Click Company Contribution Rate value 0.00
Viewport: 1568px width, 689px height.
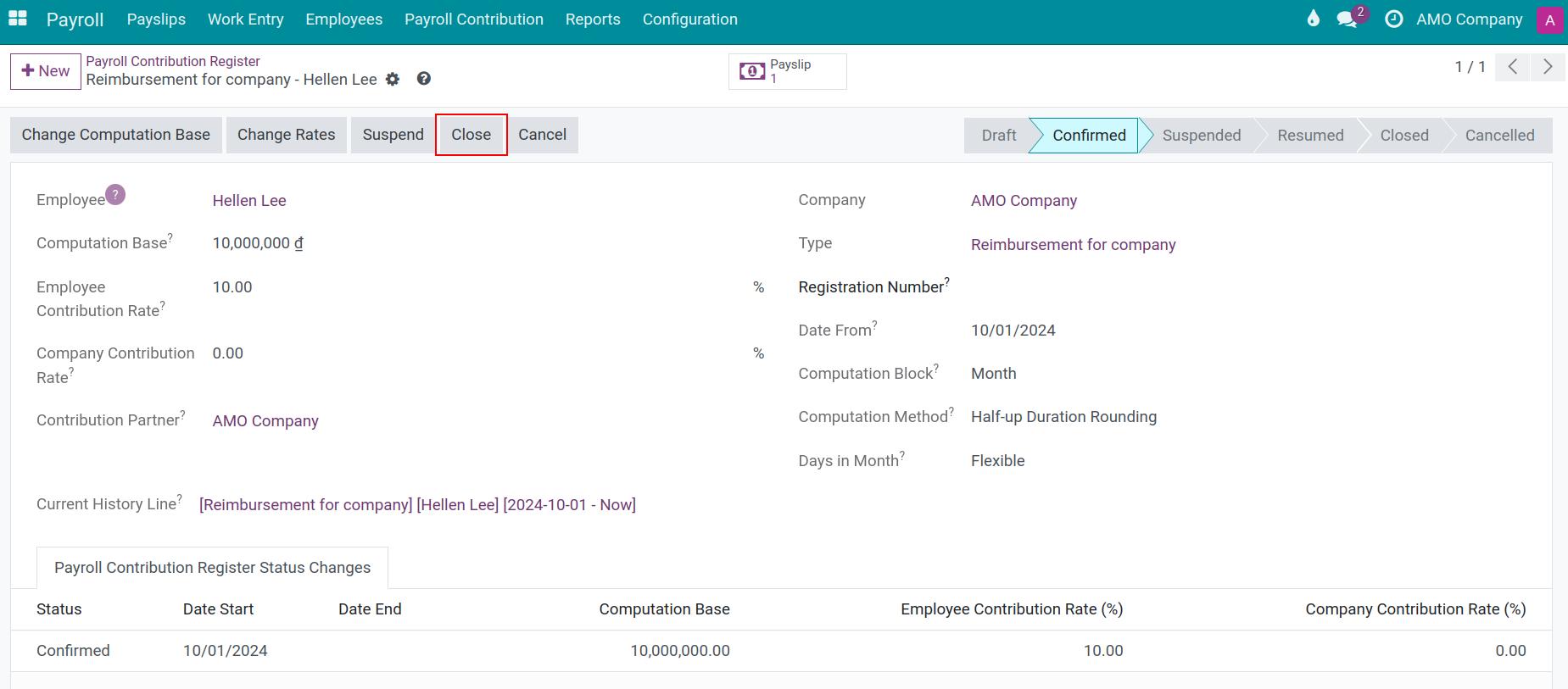[x=228, y=353]
